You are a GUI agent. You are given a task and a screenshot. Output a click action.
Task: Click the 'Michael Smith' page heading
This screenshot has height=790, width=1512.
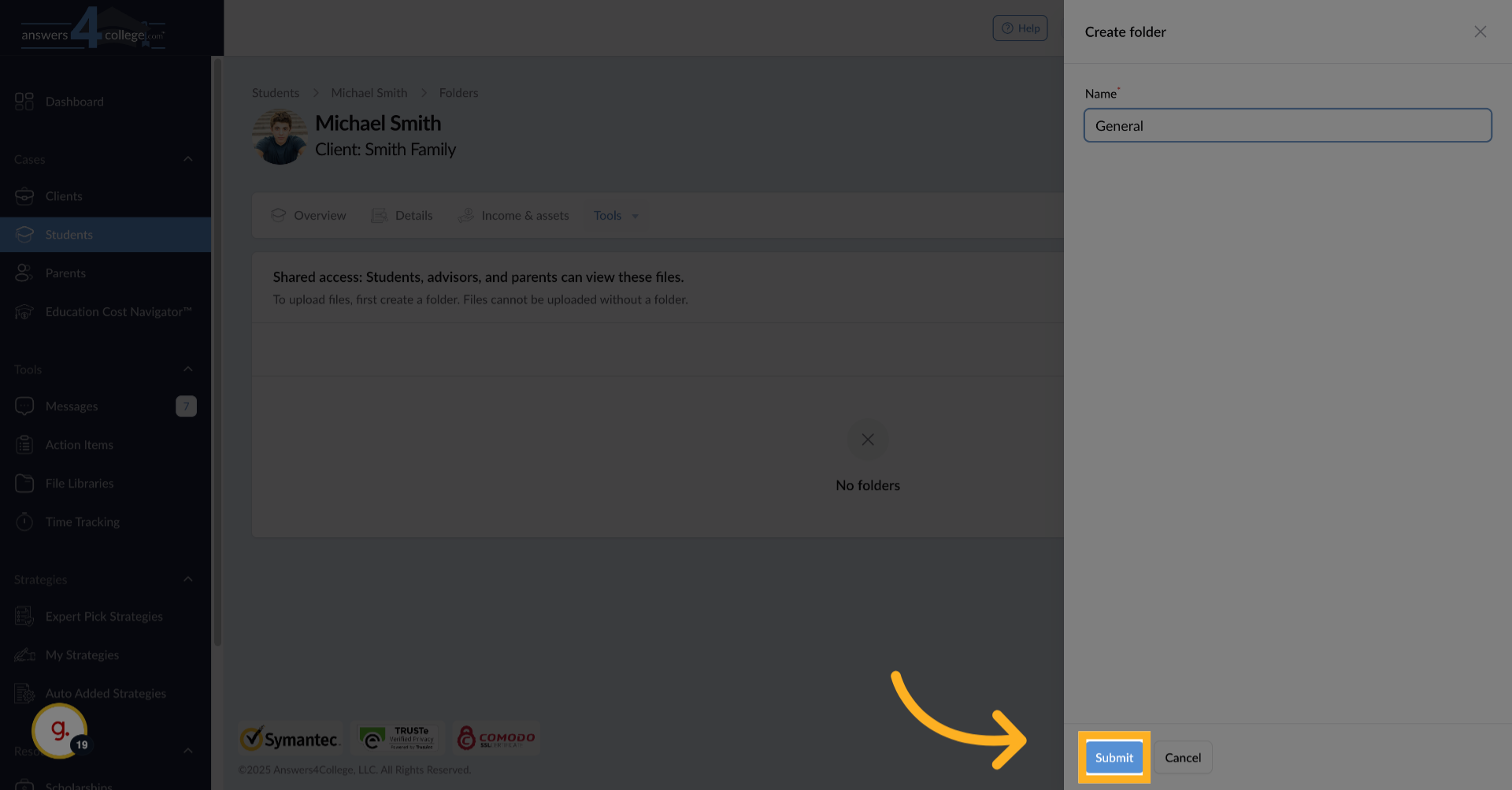click(x=378, y=123)
